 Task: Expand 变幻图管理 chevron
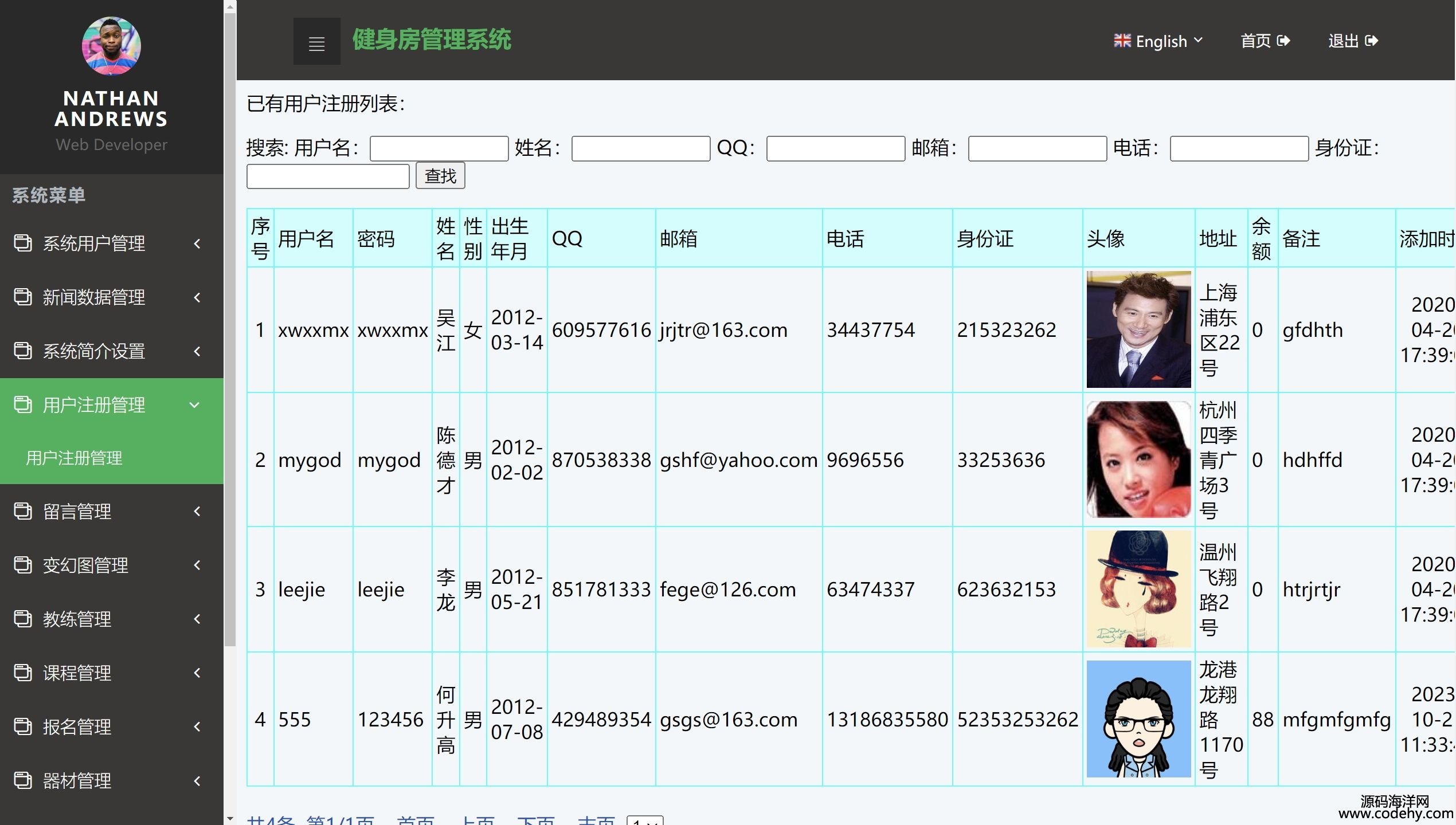point(197,565)
